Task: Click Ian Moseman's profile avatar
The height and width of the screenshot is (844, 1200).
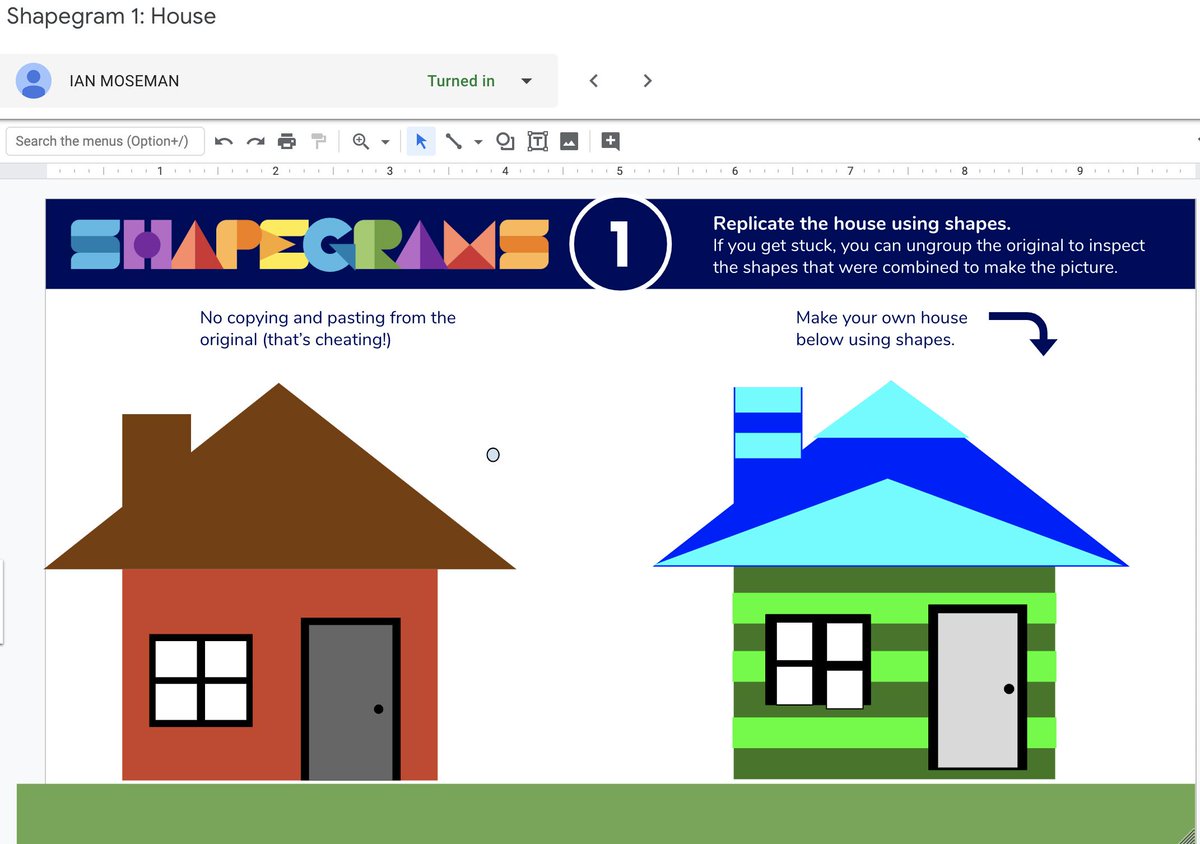Action: (x=34, y=81)
